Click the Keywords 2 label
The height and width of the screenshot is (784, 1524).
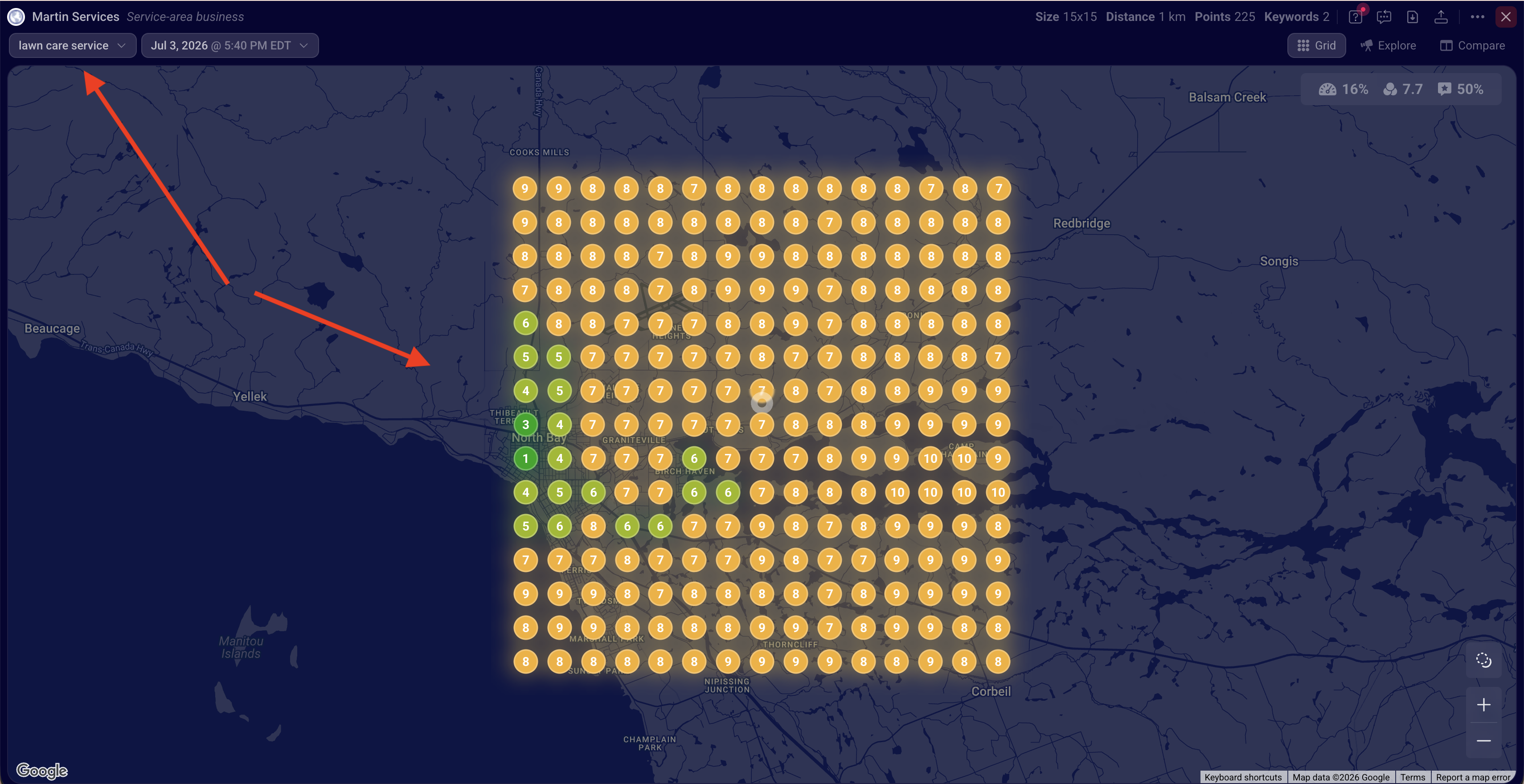coord(1296,16)
